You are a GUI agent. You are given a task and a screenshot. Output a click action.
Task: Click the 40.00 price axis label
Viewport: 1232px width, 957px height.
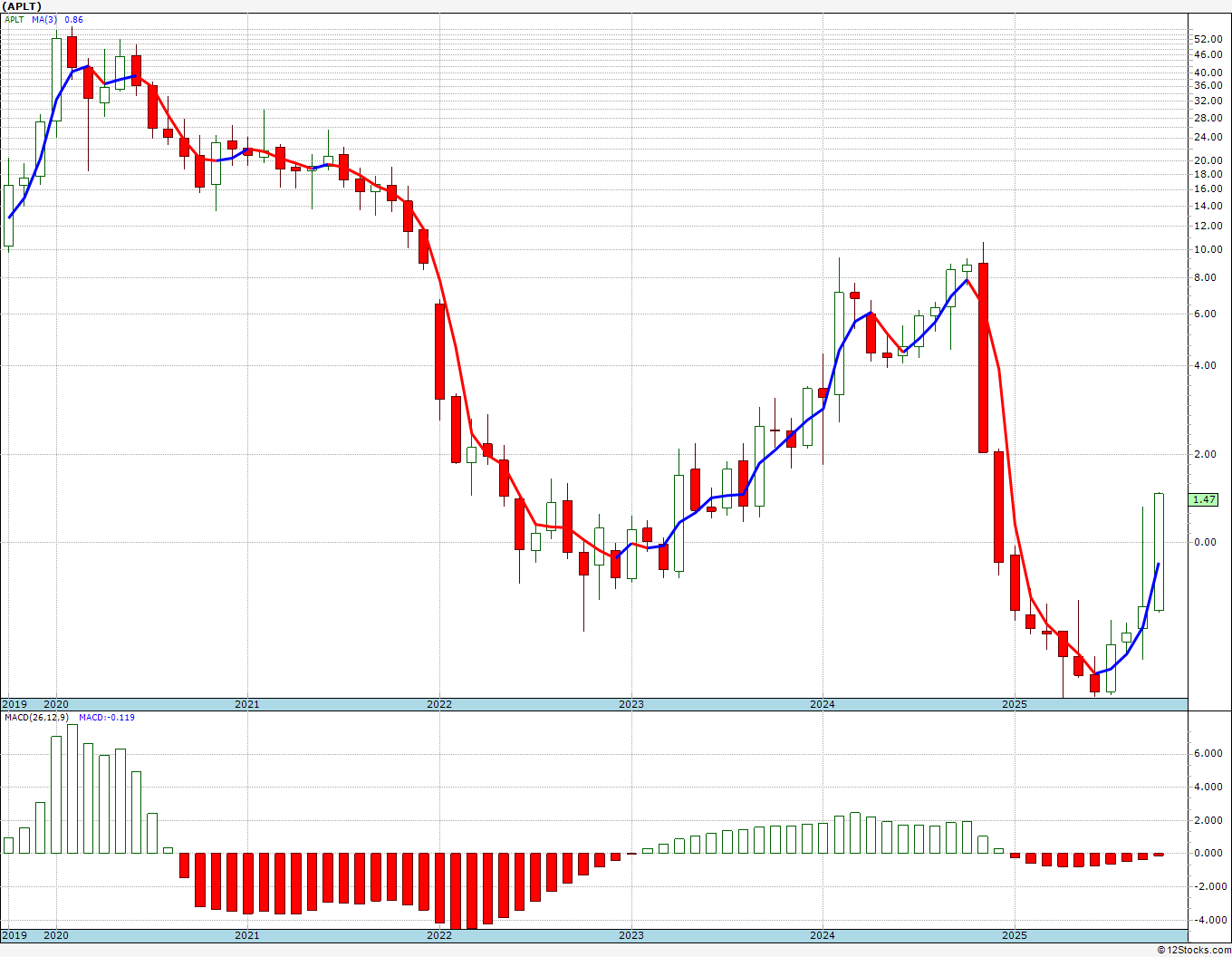[1208, 72]
